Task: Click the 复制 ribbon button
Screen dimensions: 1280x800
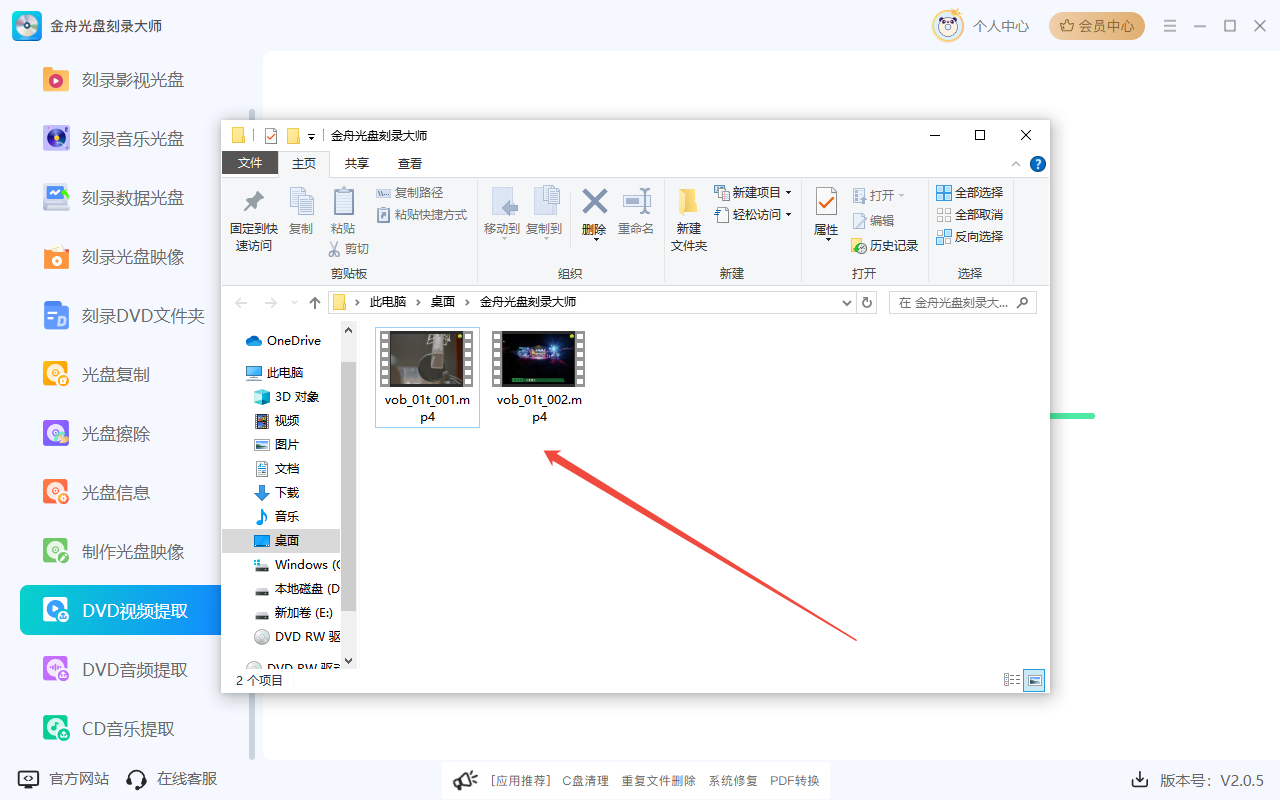Action: [301, 212]
